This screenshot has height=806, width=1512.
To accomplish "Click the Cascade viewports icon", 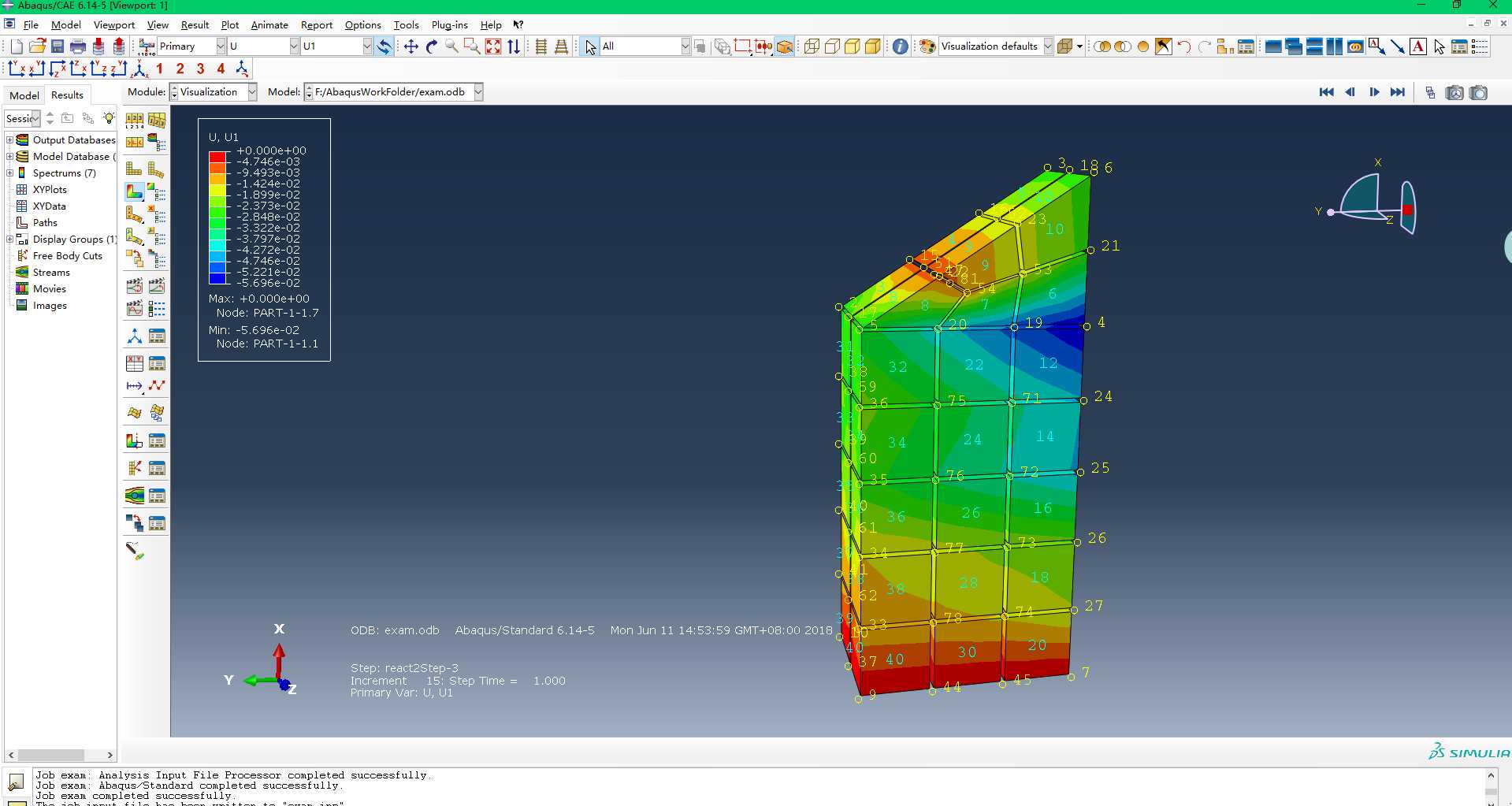I will pyautogui.click(x=1294, y=46).
